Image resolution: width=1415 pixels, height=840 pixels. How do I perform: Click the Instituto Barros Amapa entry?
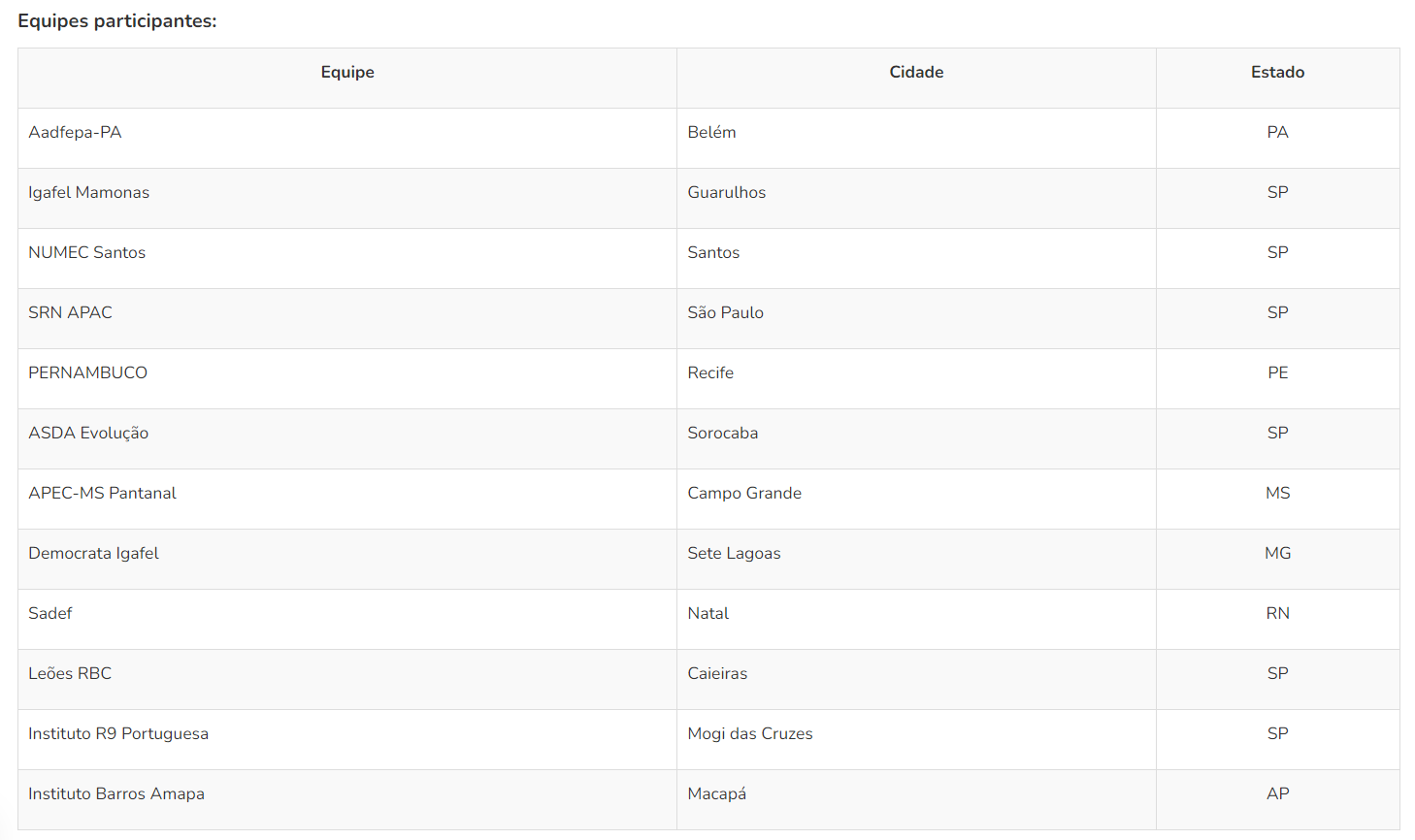(x=116, y=794)
